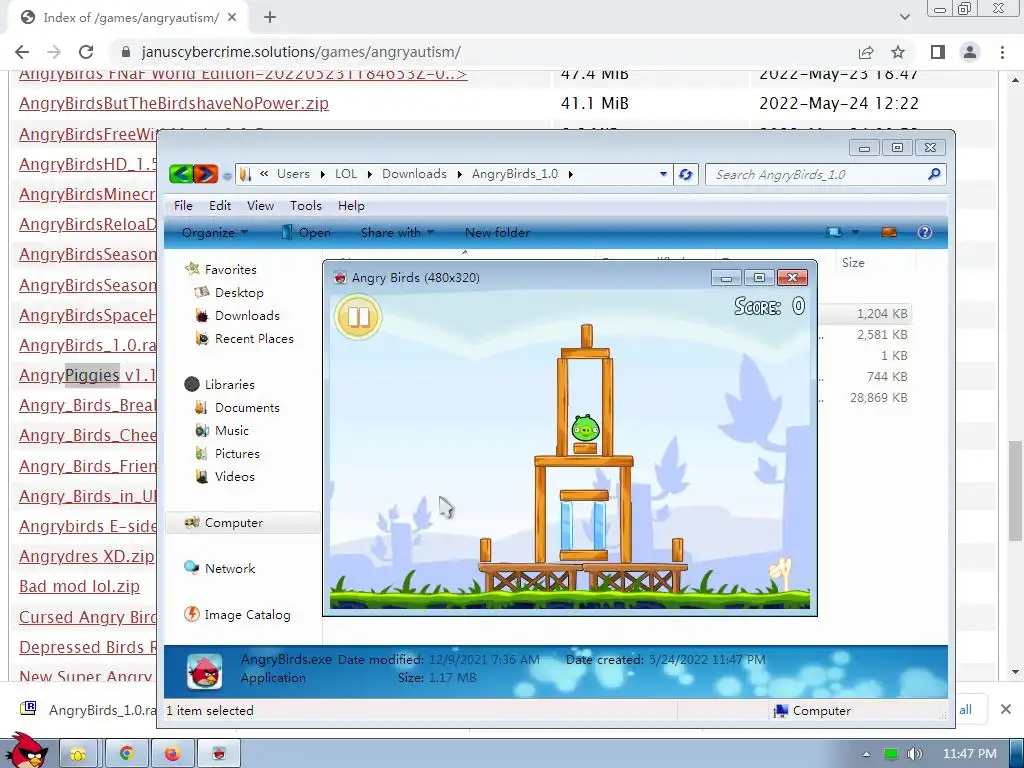Go back in the browser
The height and width of the screenshot is (768, 1024).
point(22,52)
